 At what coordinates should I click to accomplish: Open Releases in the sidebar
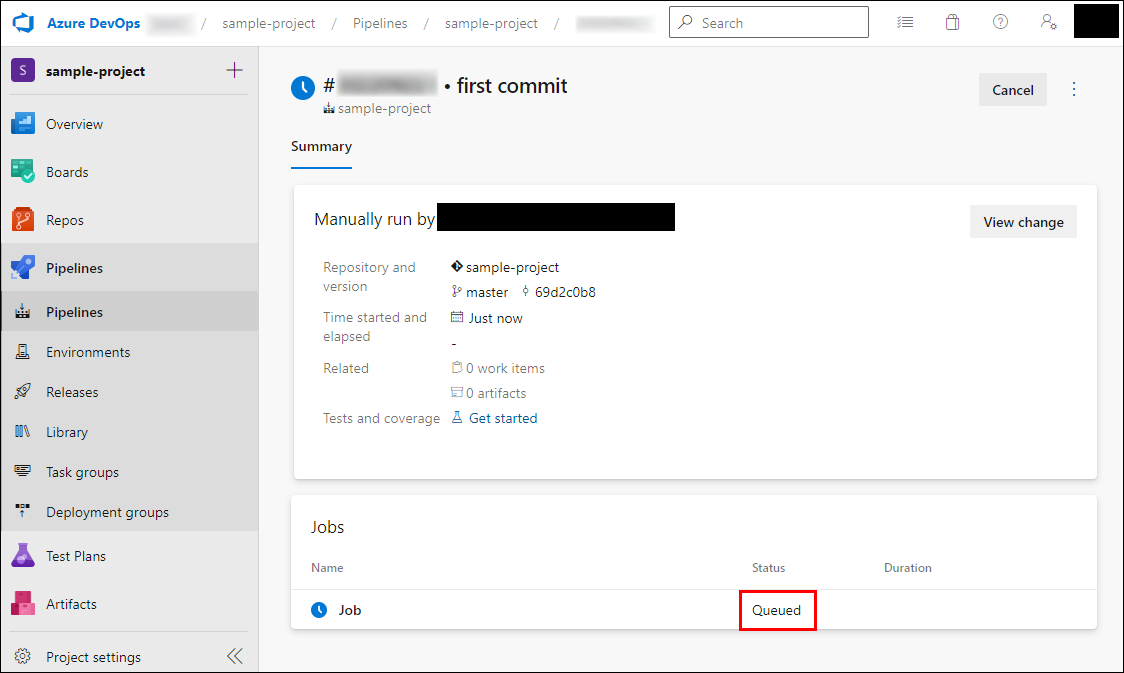pyautogui.click(x=72, y=392)
